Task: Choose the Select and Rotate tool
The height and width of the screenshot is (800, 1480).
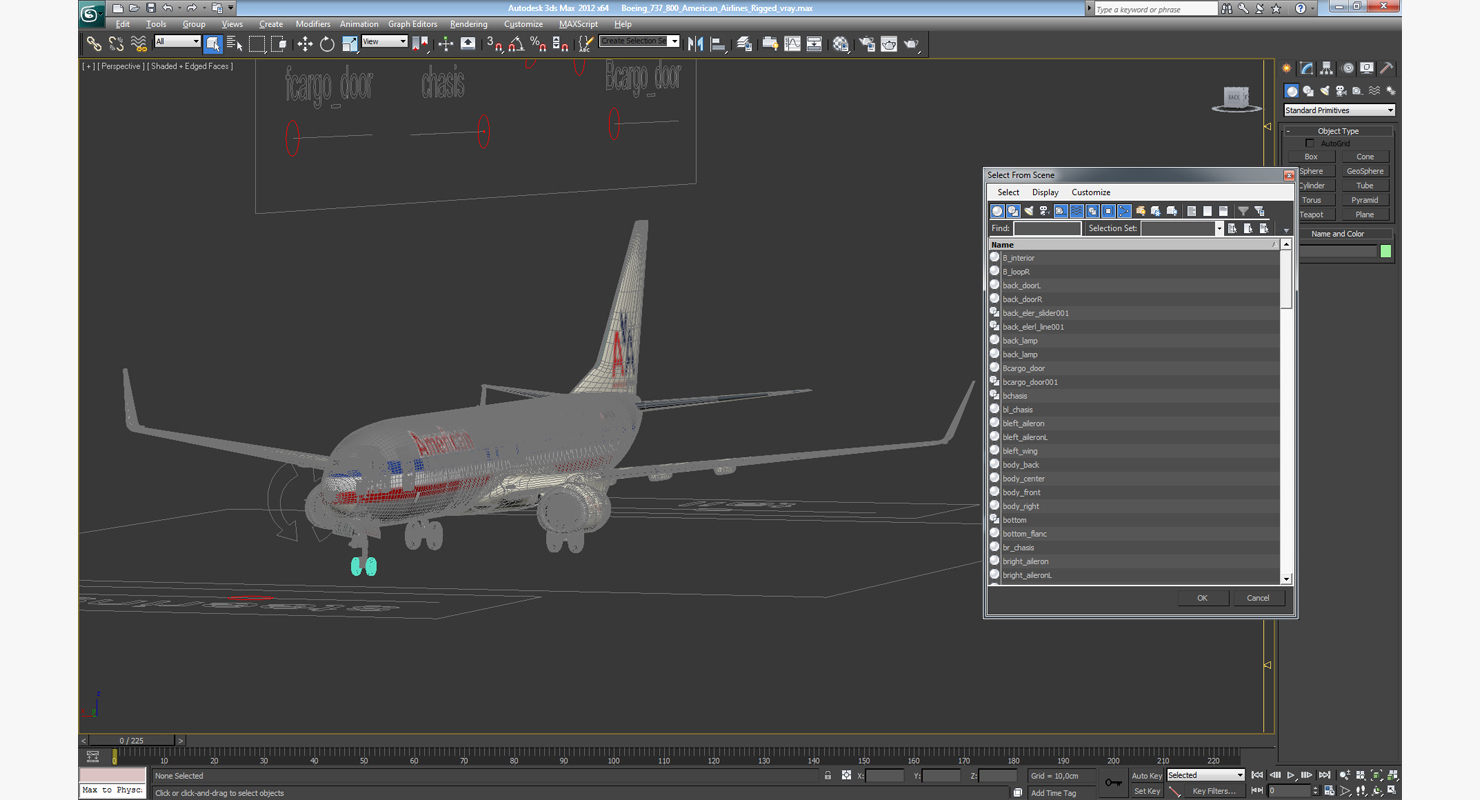Action: pos(327,43)
